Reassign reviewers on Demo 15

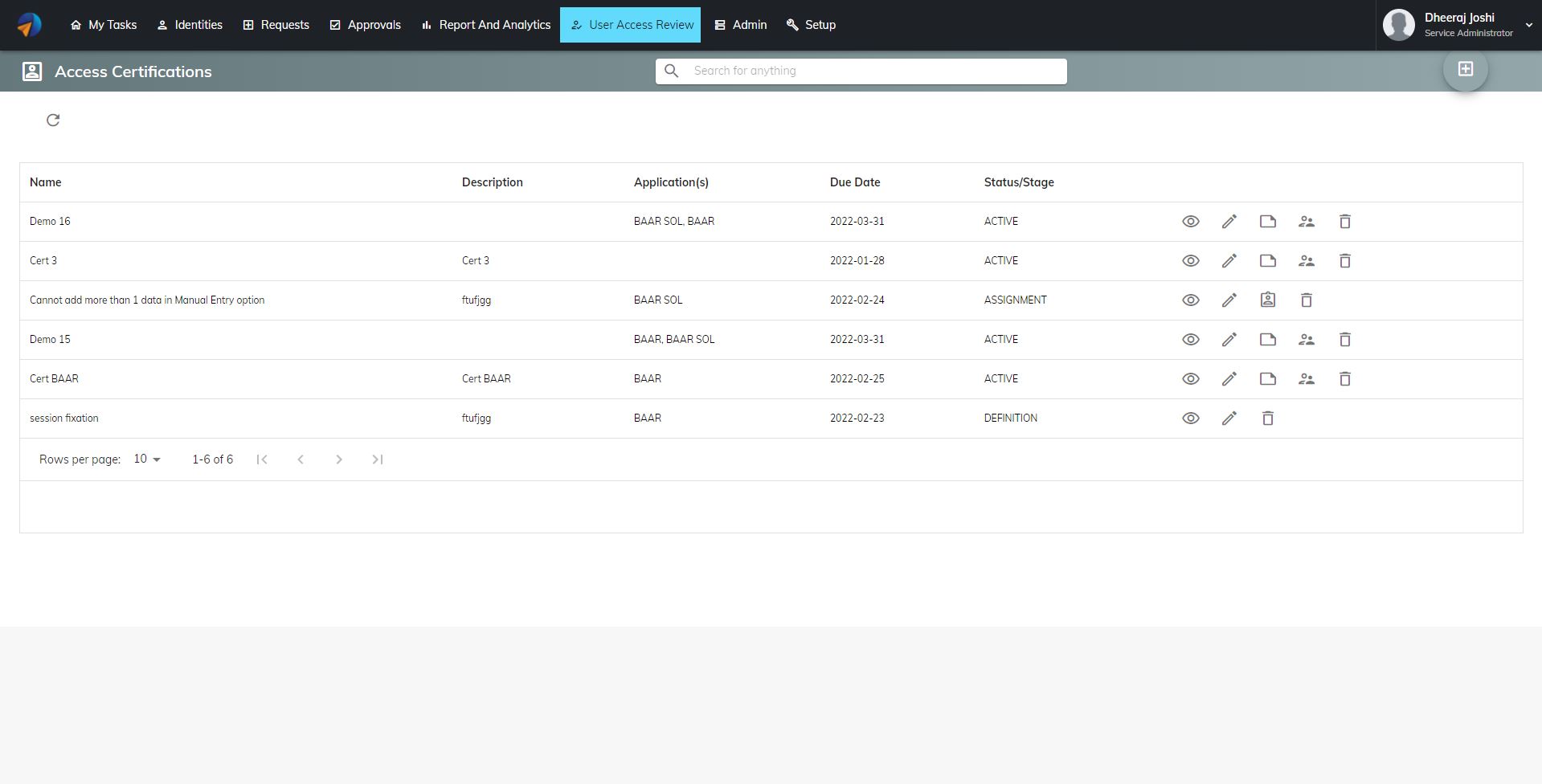click(x=1307, y=339)
